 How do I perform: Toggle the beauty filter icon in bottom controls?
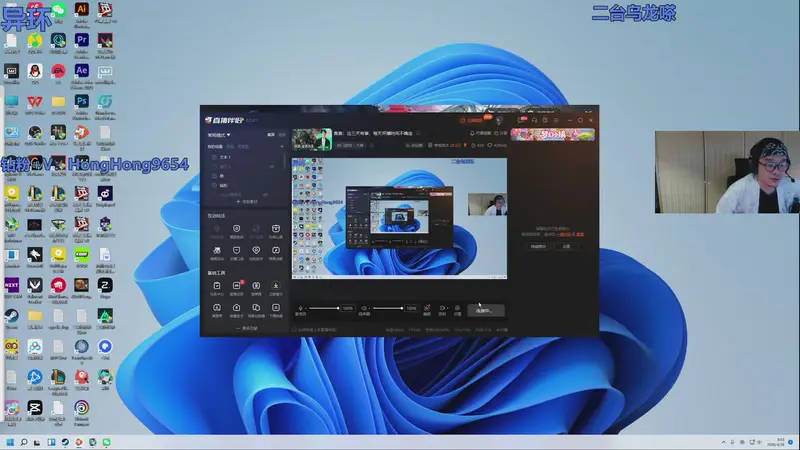(427, 308)
